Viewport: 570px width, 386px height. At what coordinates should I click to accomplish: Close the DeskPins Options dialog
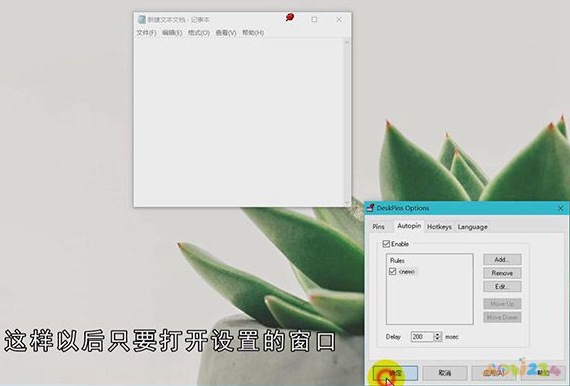(x=560, y=208)
